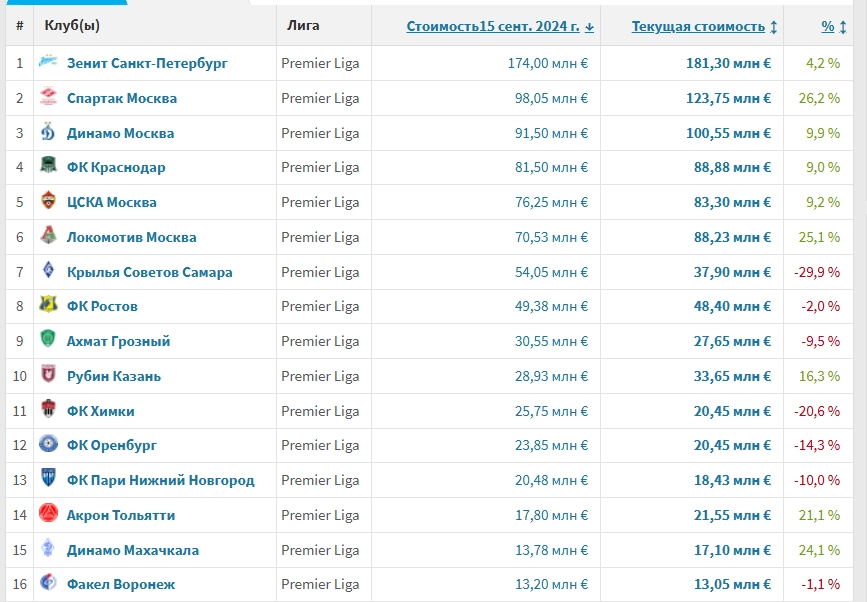Image resolution: width=867 pixels, height=602 pixels.
Task: Click Makhachkala's current value 17,10 млн €
Action: click(x=733, y=550)
